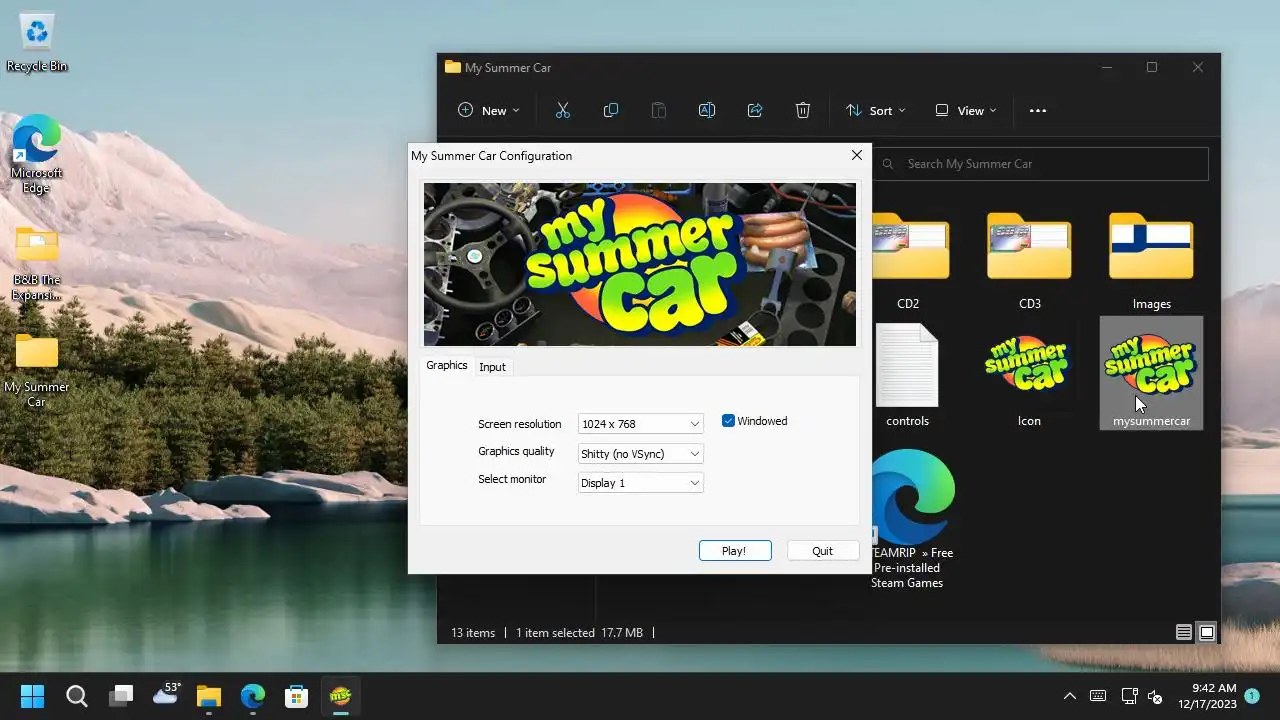Select the controls text file

(907, 375)
